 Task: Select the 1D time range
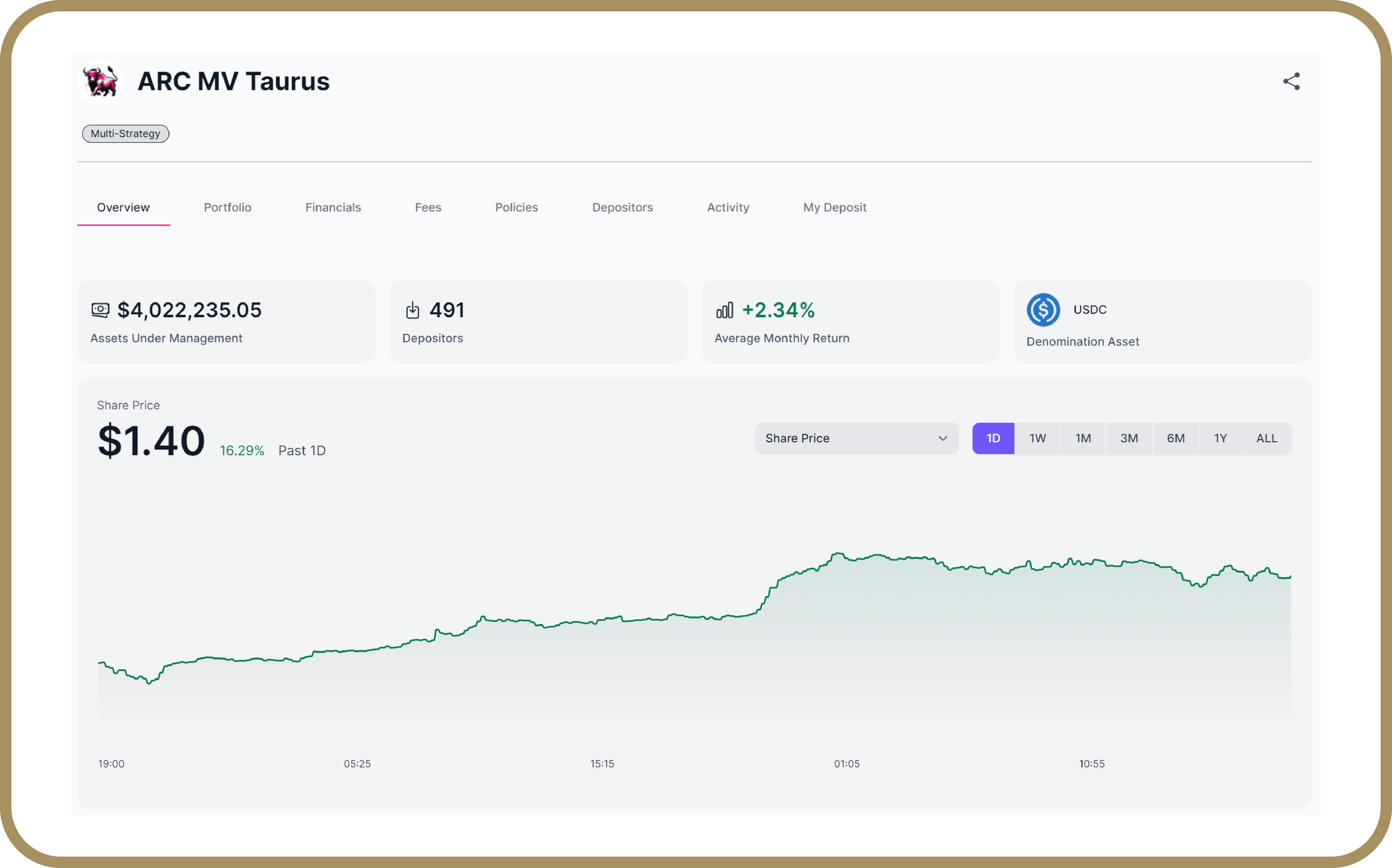tap(993, 438)
